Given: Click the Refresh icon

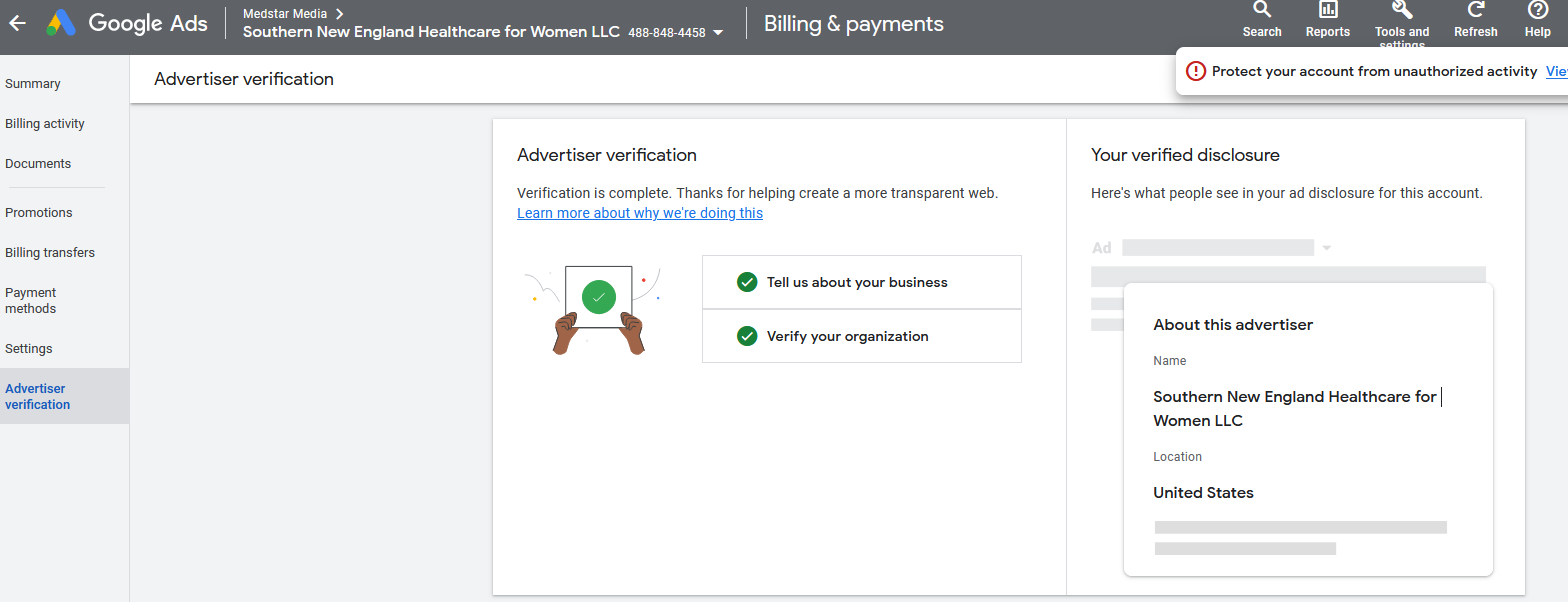Looking at the screenshot, I should pyautogui.click(x=1476, y=10).
